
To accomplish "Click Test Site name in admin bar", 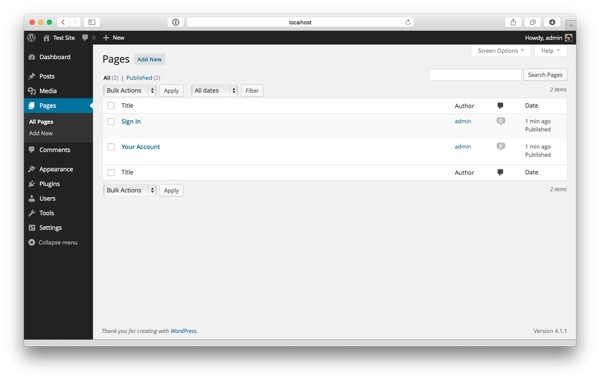I will click(x=64, y=37).
